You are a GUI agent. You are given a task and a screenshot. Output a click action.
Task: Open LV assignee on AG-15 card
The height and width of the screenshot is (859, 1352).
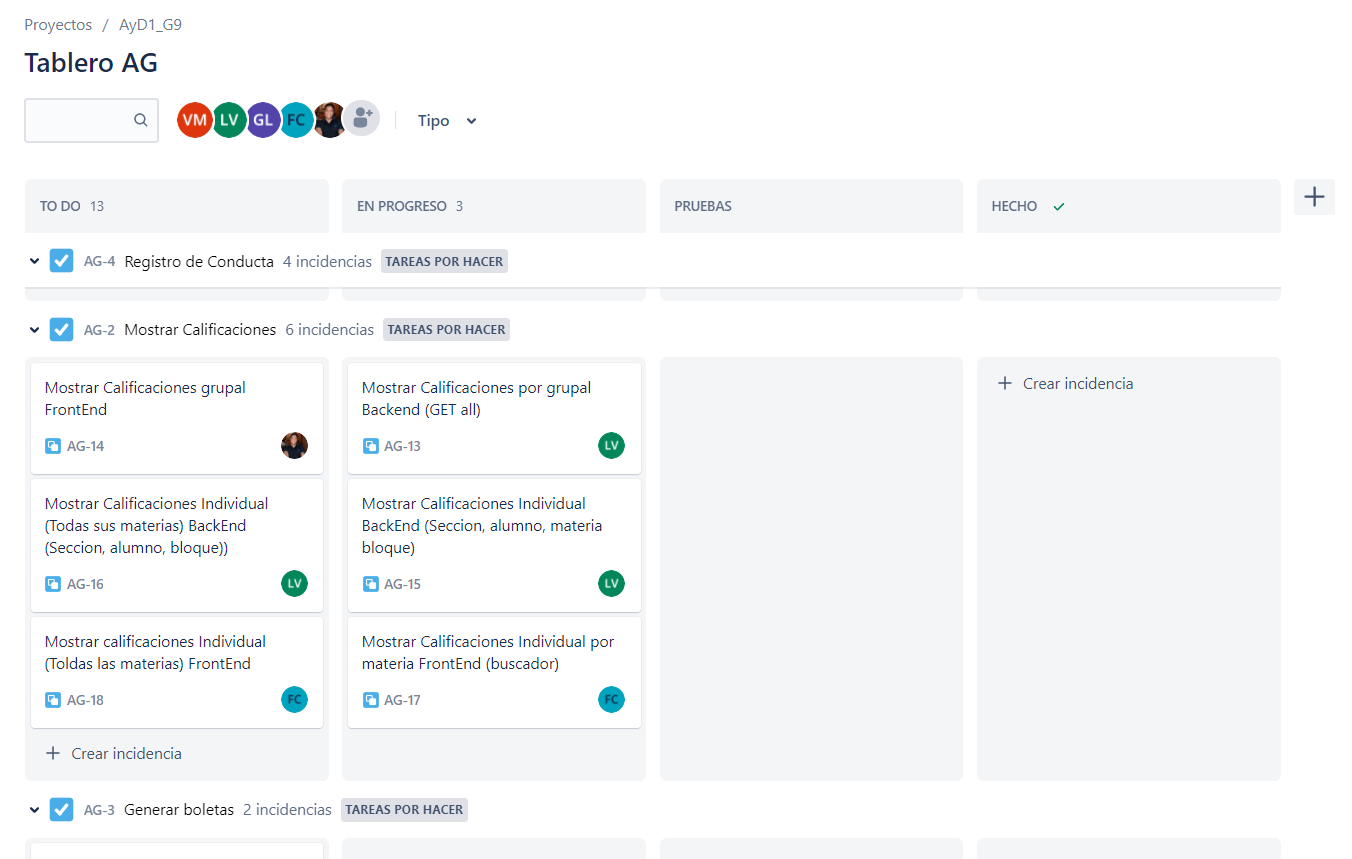click(611, 583)
